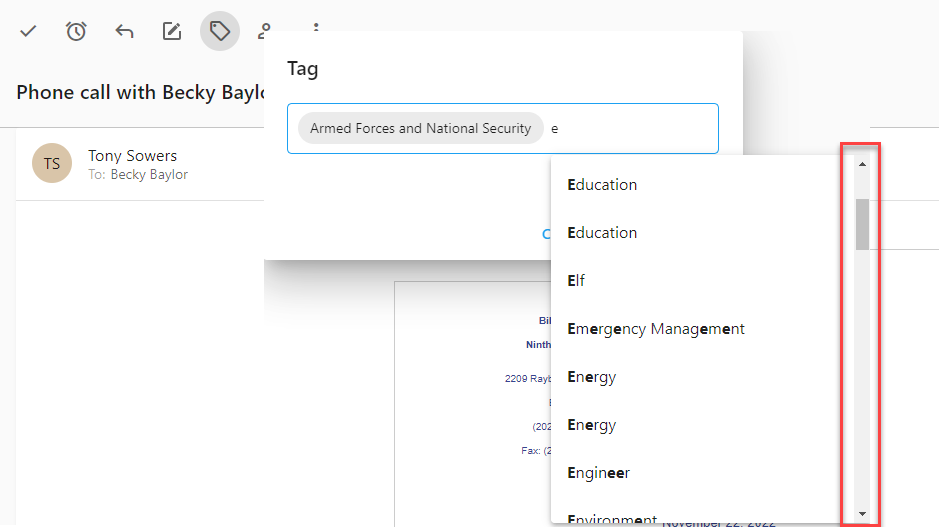Click scrollbar up arrow in tag list

862,164
